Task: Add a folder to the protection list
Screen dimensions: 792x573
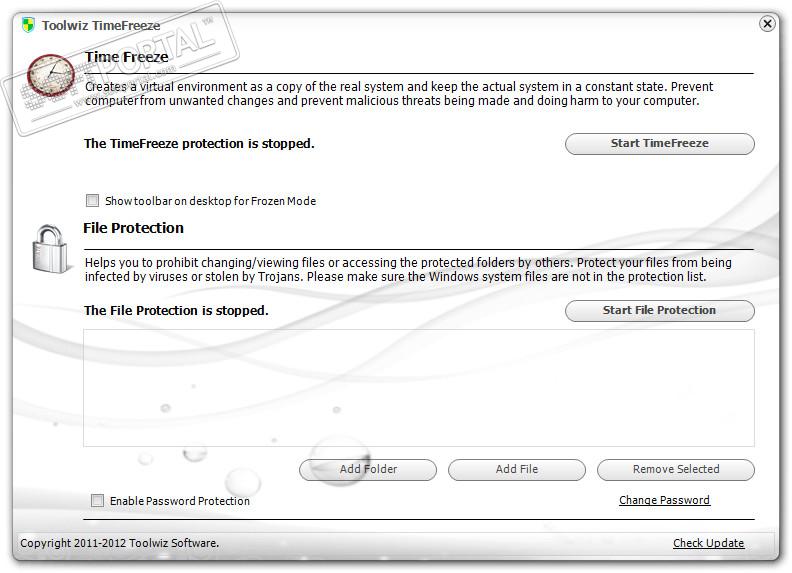Action: 368,469
